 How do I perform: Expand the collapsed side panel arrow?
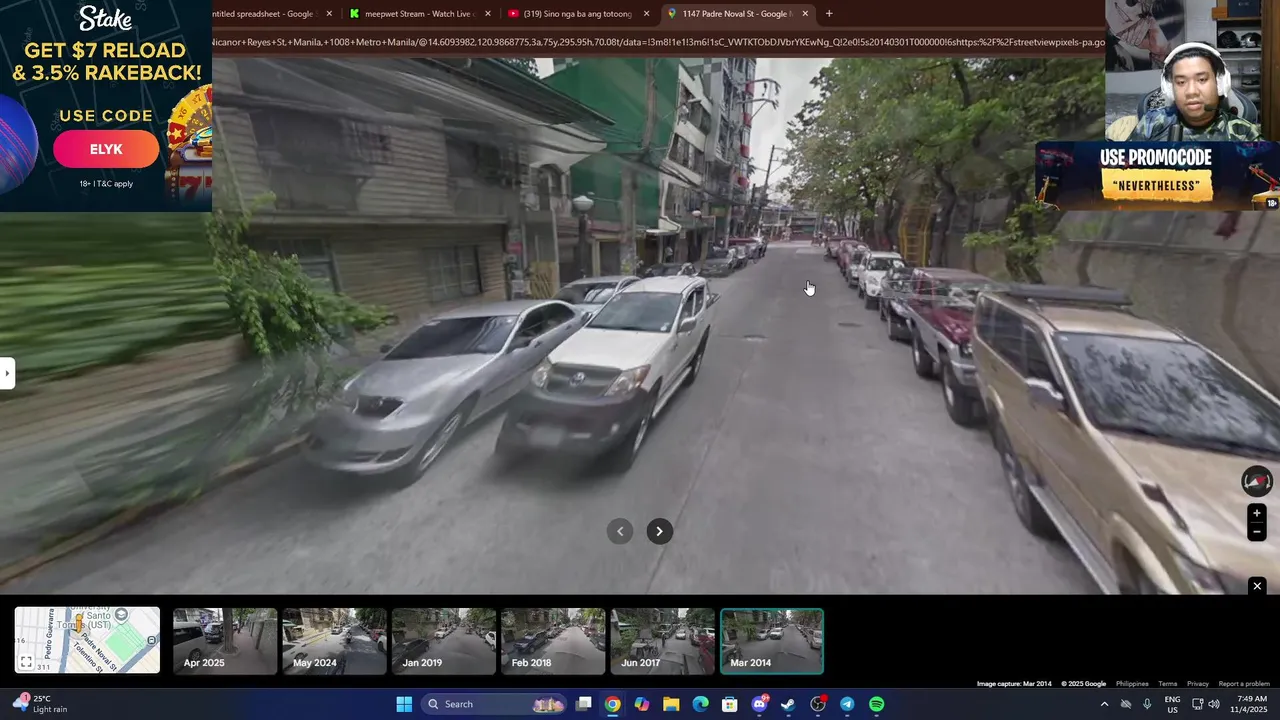tap(7, 373)
